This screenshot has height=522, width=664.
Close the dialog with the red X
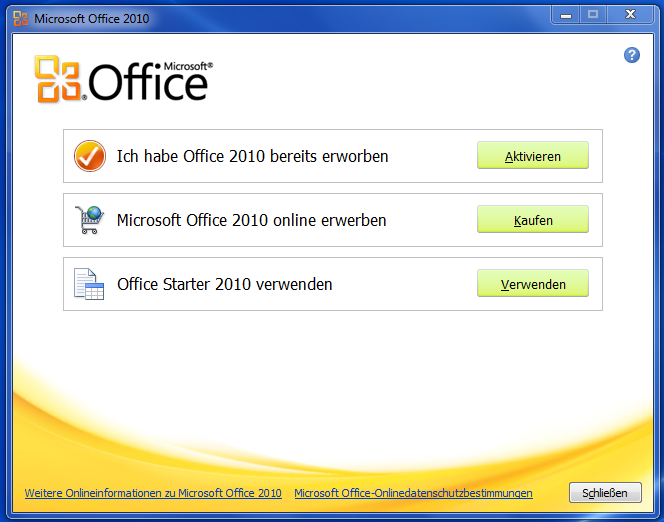coord(631,15)
